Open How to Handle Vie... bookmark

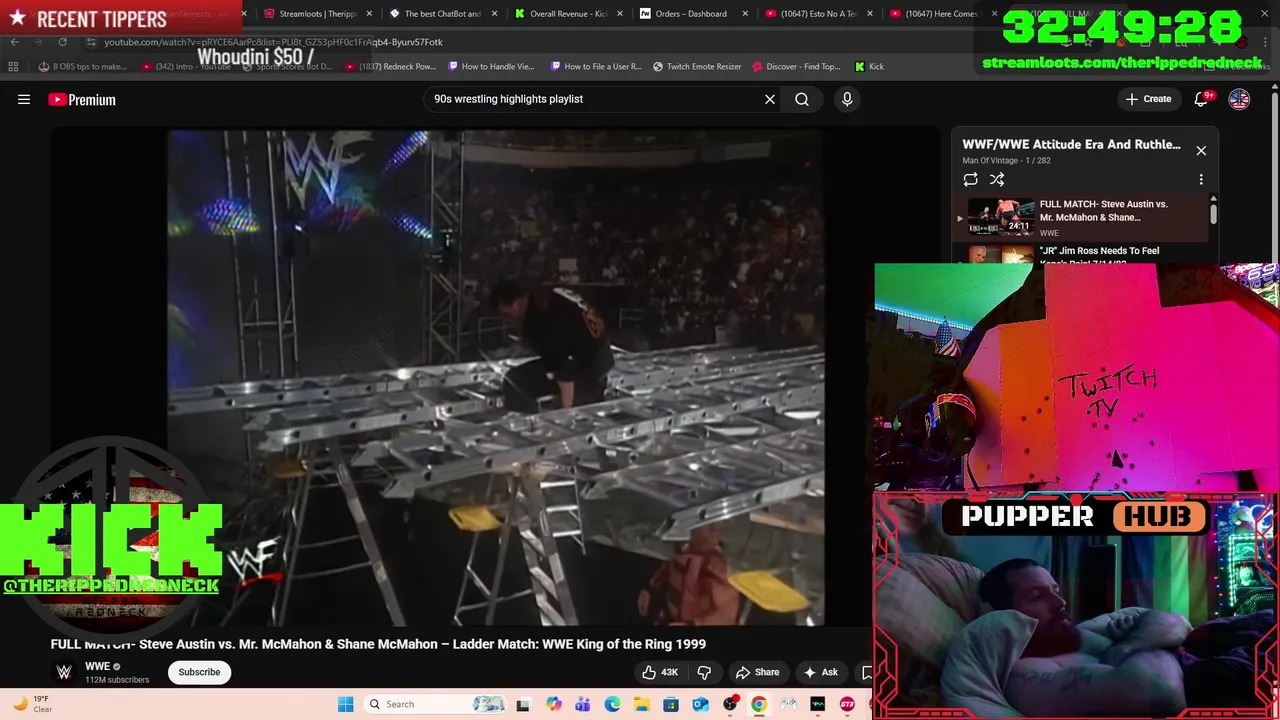click(491, 66)
